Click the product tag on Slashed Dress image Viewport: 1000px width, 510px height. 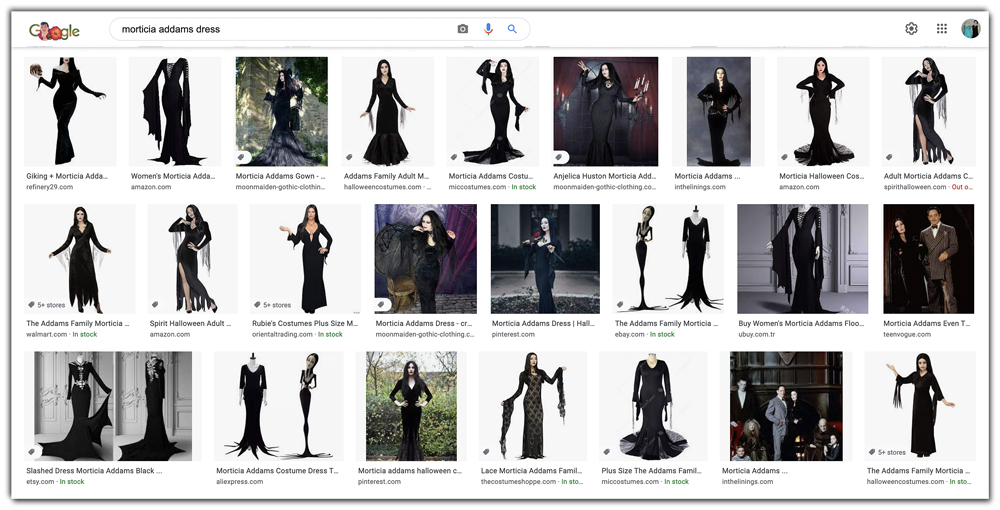click(x=31, y=452)
